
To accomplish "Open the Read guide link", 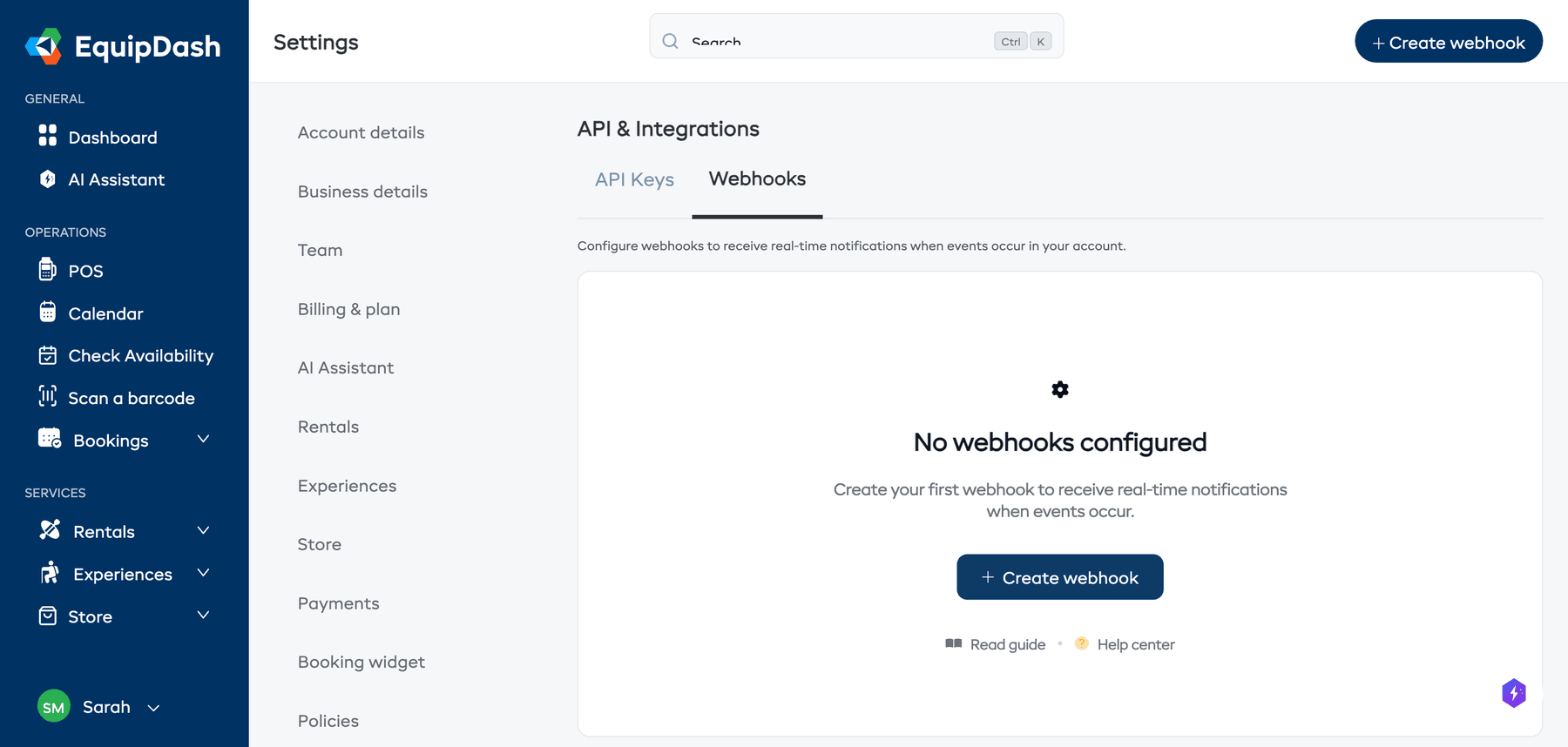I will coord(1007,644).
